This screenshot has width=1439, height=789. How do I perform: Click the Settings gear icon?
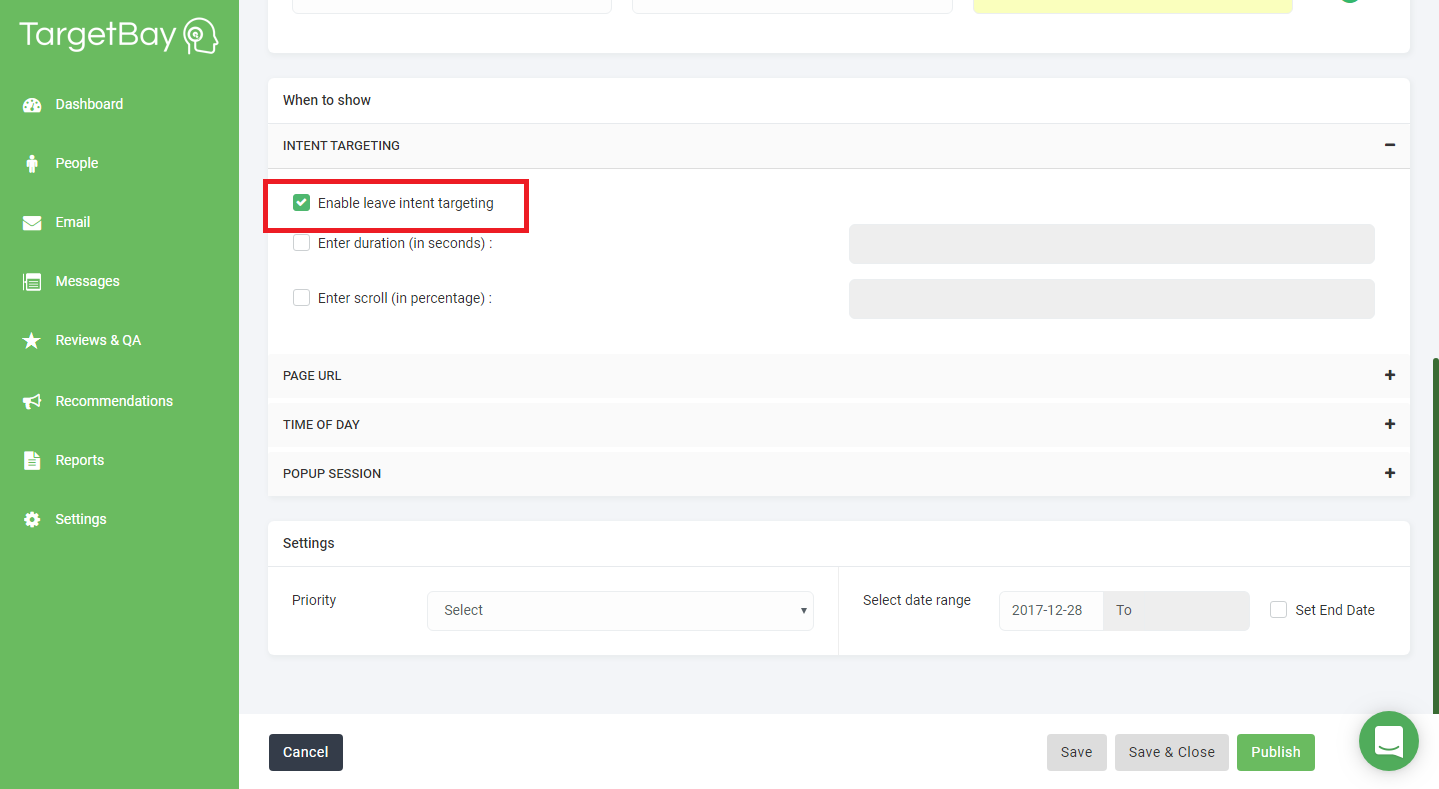click(32, 520)
